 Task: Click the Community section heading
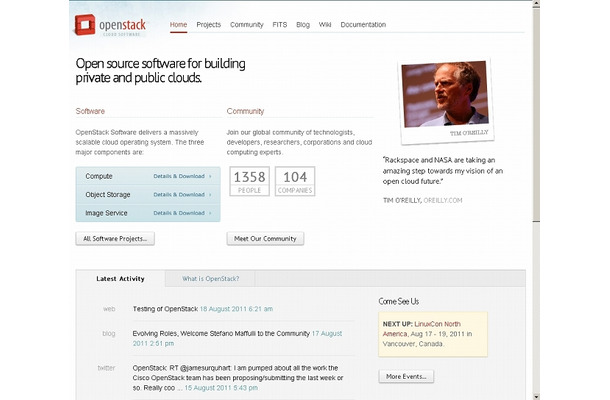(245, 111)
